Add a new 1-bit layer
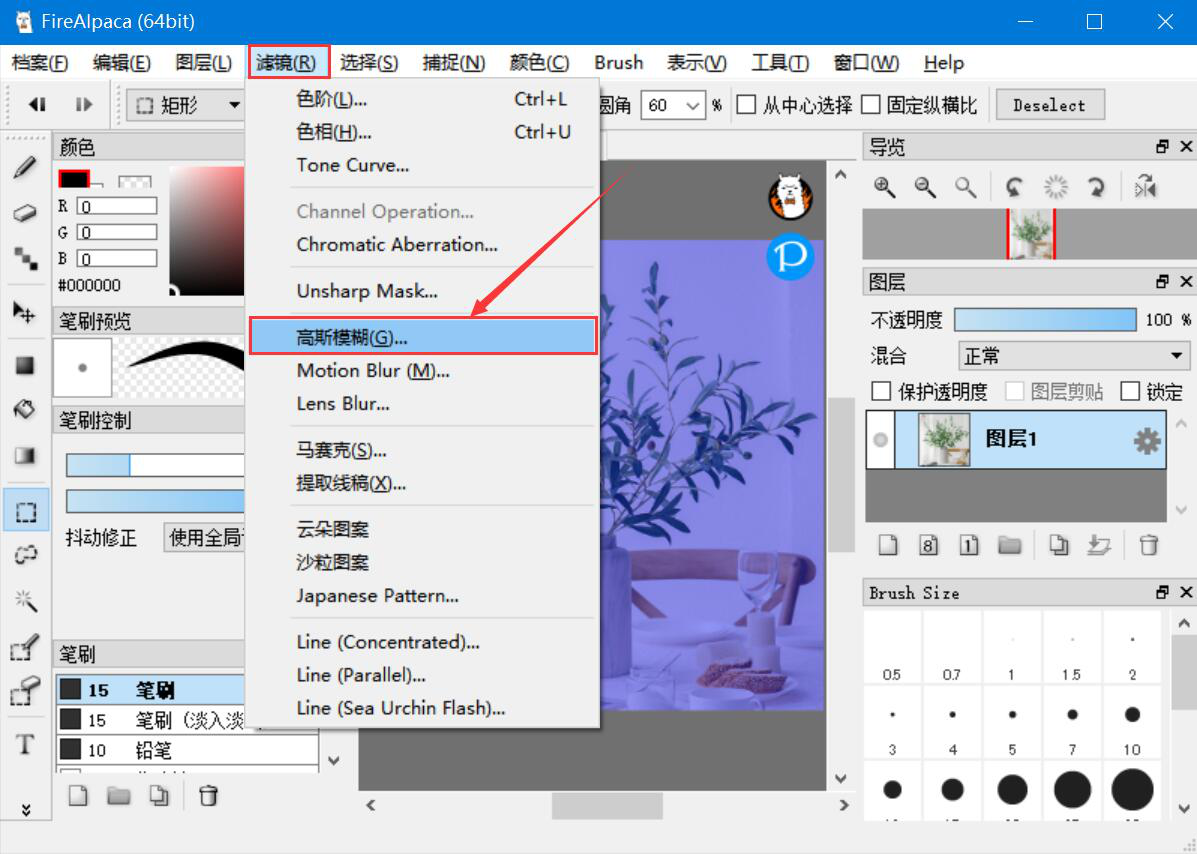This screenshot has height=854, width=1197. (969, 545)
